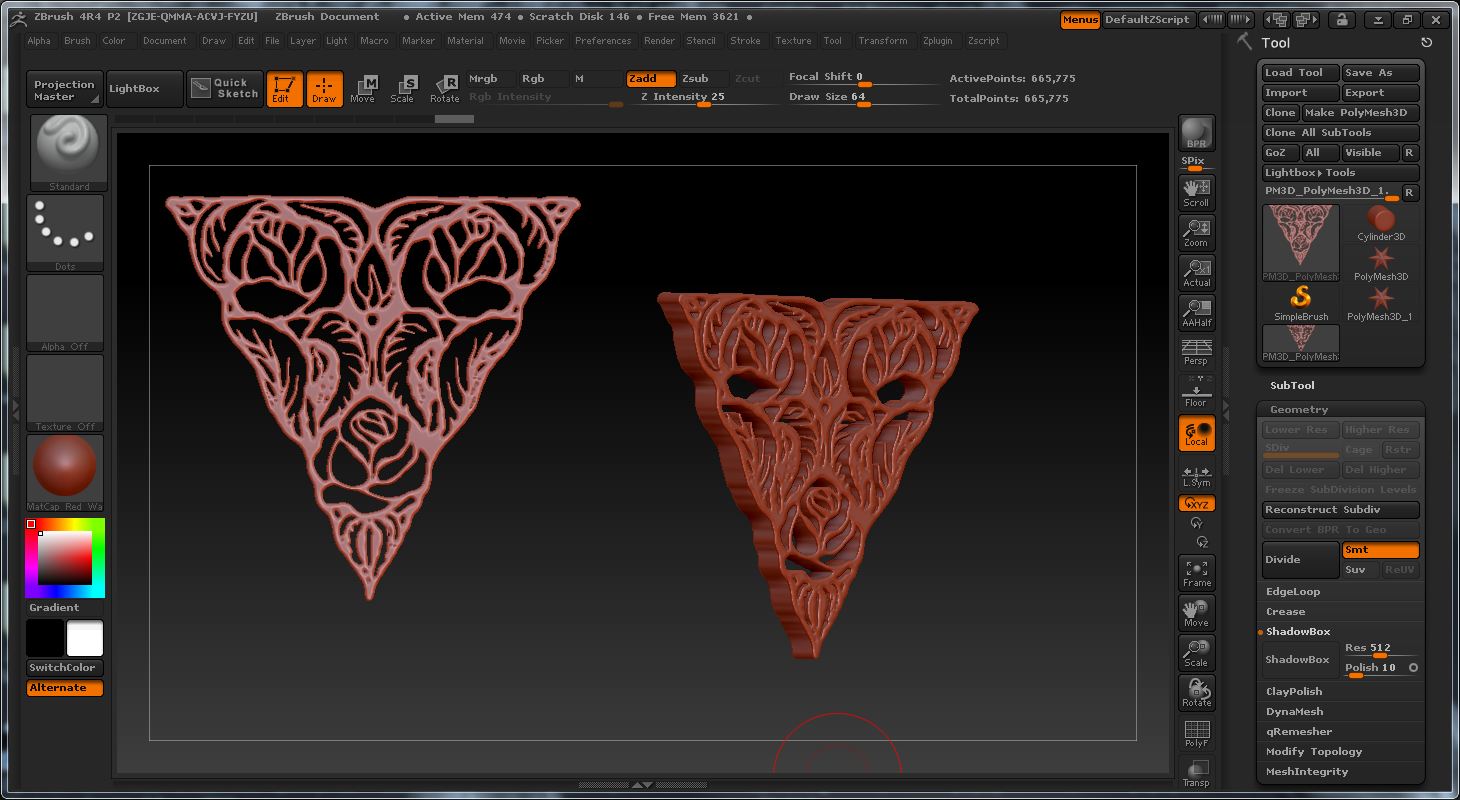Open the Render menu
The width and height of the screenshot is (1460, 800).
pos(659,41)
